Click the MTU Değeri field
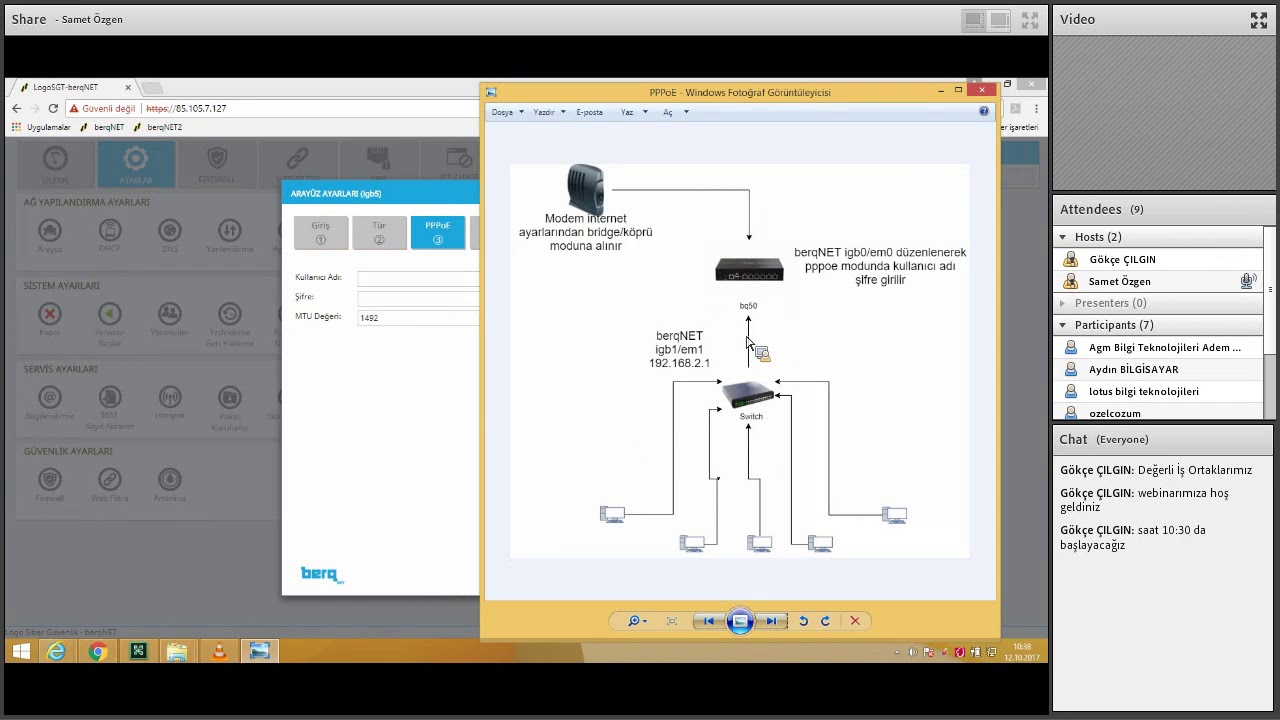Image resolution: width=1280 pixels, height=720 pixels. coord(418,317)
